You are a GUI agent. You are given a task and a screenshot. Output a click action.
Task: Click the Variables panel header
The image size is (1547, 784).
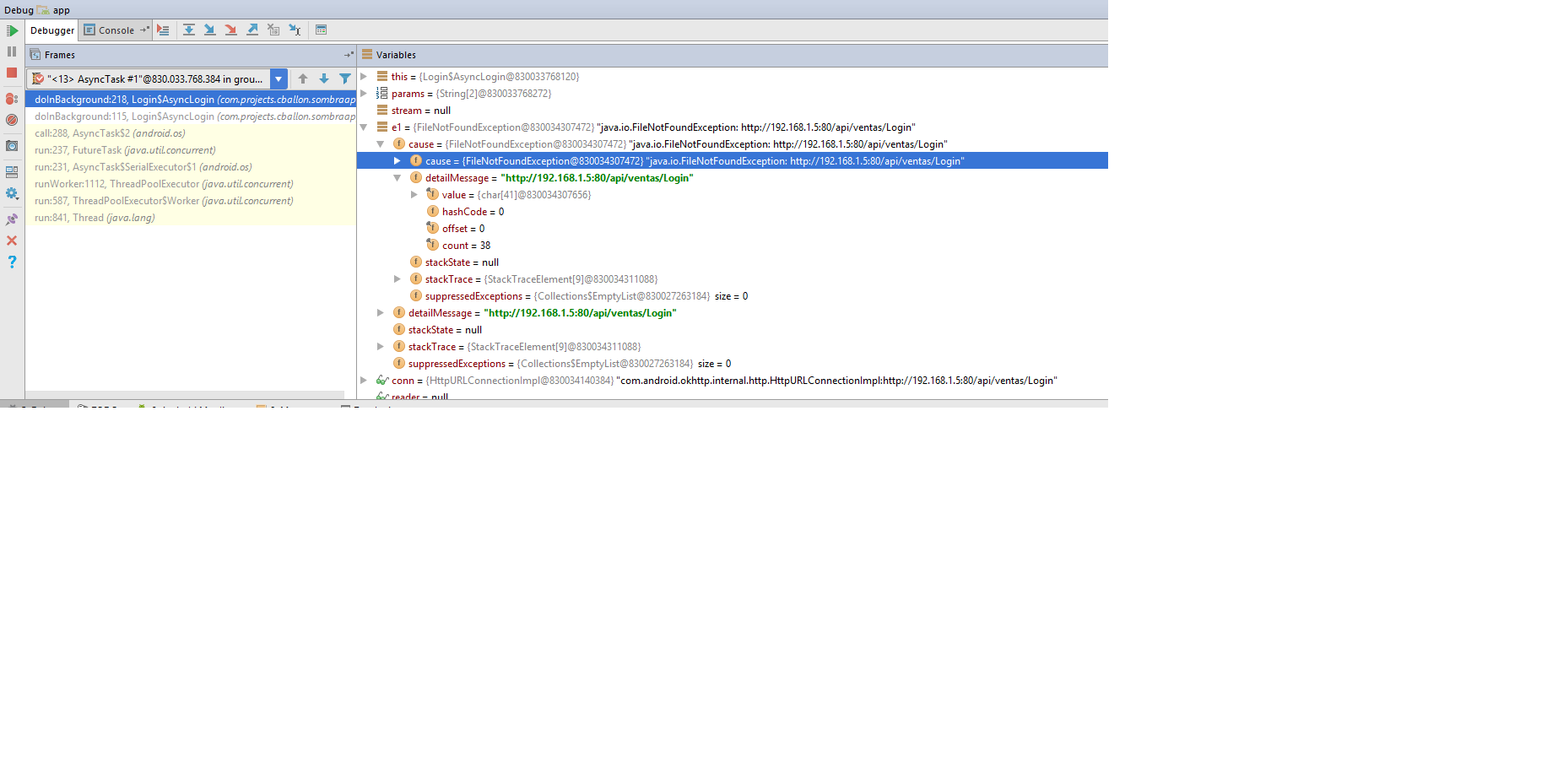pos(733,55)
